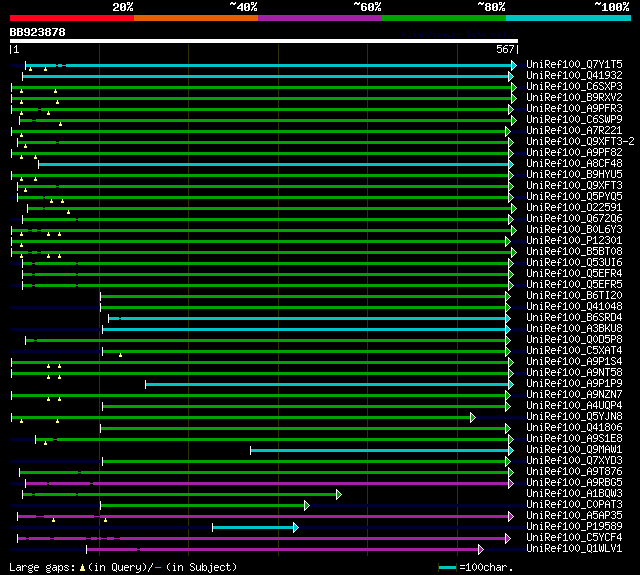The image size is (640, 575).
Task: Click the yellow gap symbol in the legend
Action: 82,568
